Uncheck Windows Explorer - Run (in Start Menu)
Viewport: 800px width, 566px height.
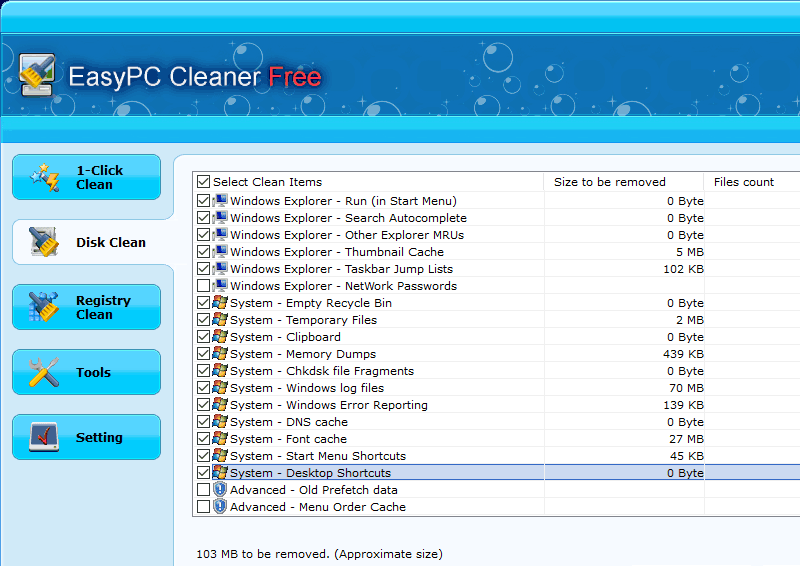(x=204, y=201)
